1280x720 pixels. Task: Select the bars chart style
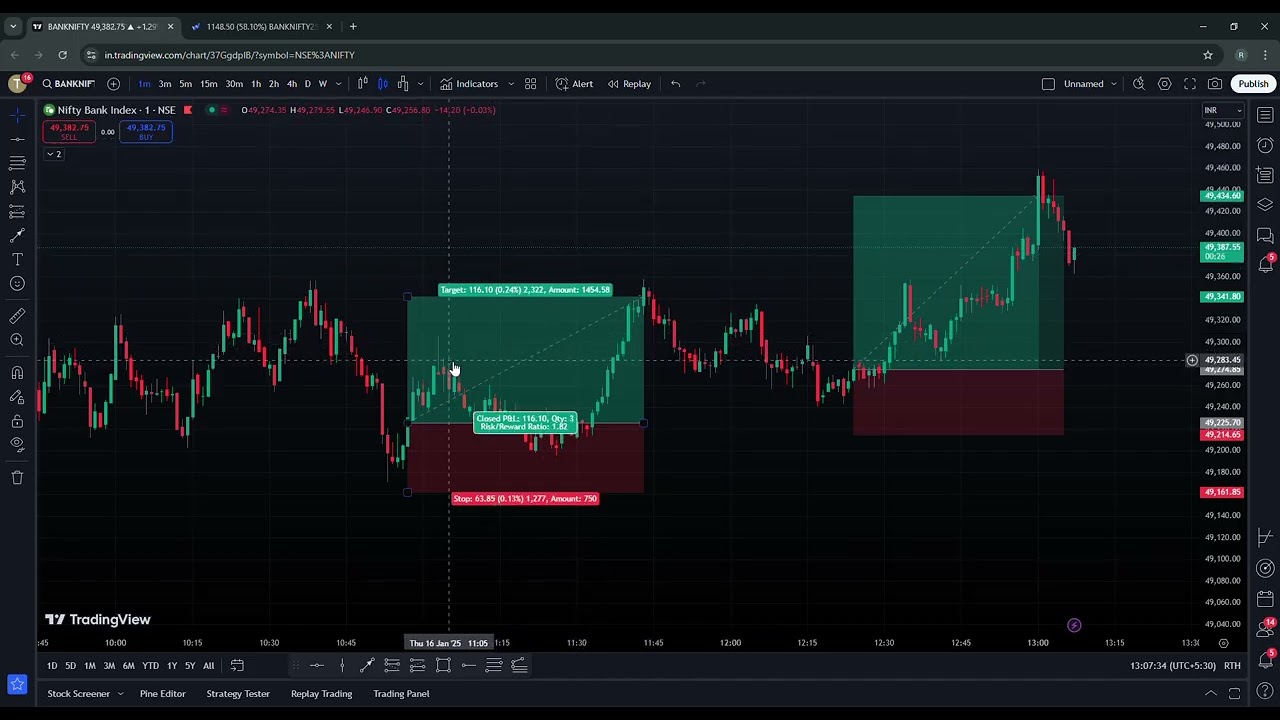(x=362, y=84)
